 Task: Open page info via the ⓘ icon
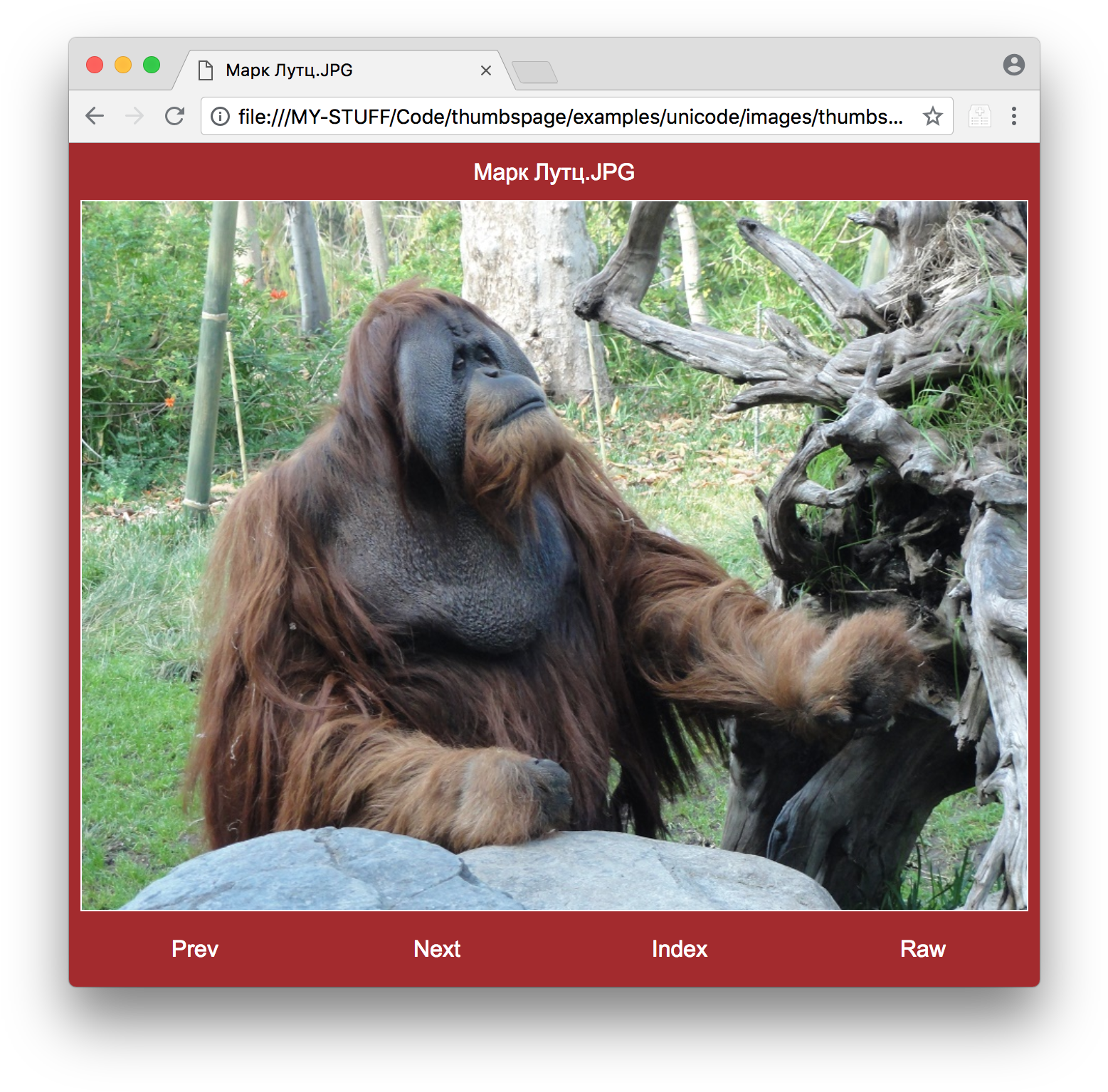[219, 116]
